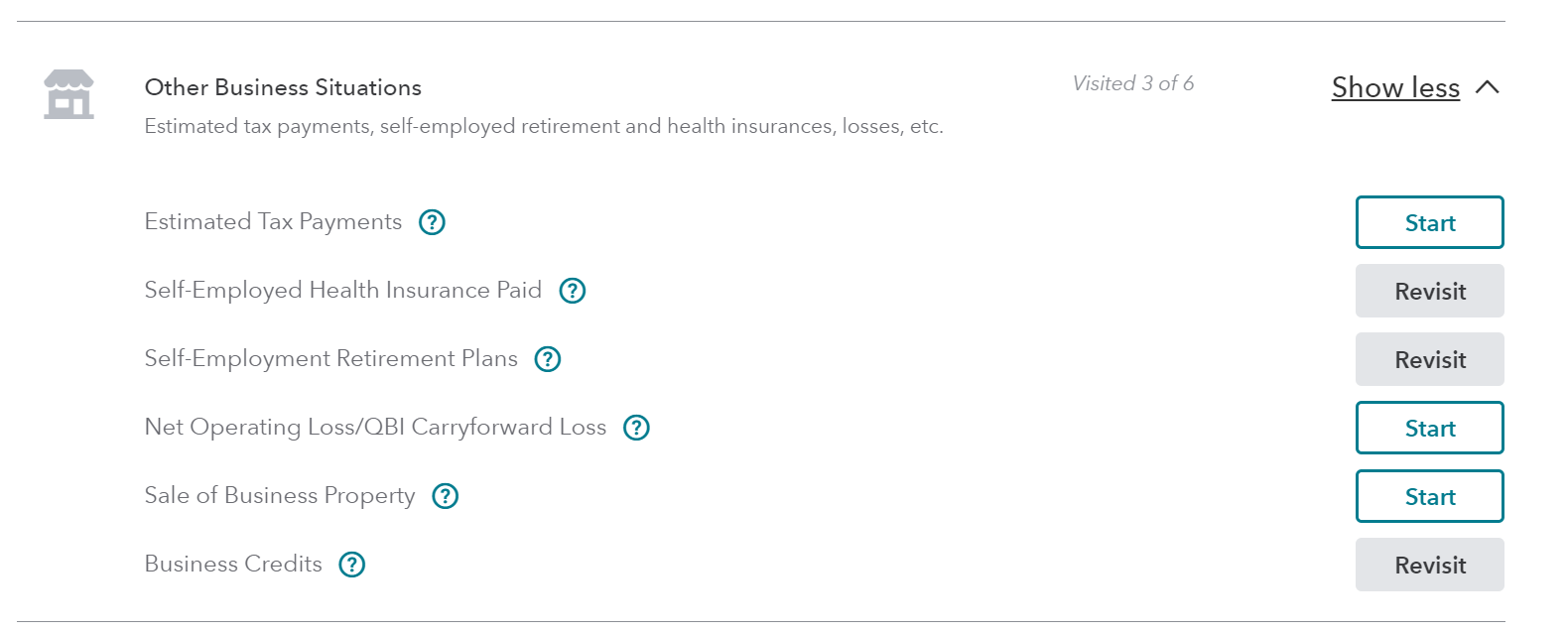The width and height of the screenshot is (1568, 634).
Task: Open help for Net Operating Loss/QBI Carryforward
Action: [x=636, y=428]
